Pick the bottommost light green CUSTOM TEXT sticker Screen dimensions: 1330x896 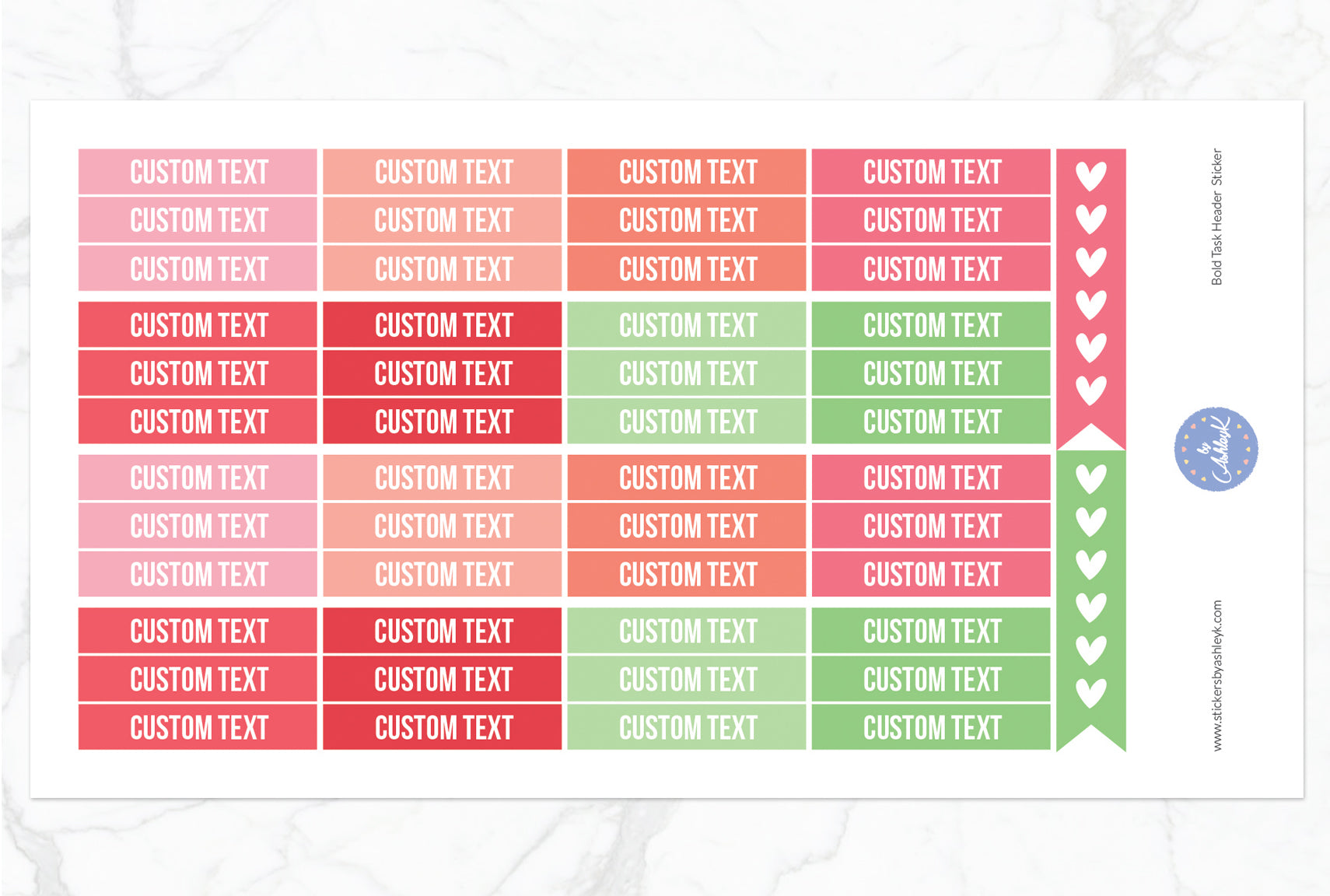coord(687,727)
